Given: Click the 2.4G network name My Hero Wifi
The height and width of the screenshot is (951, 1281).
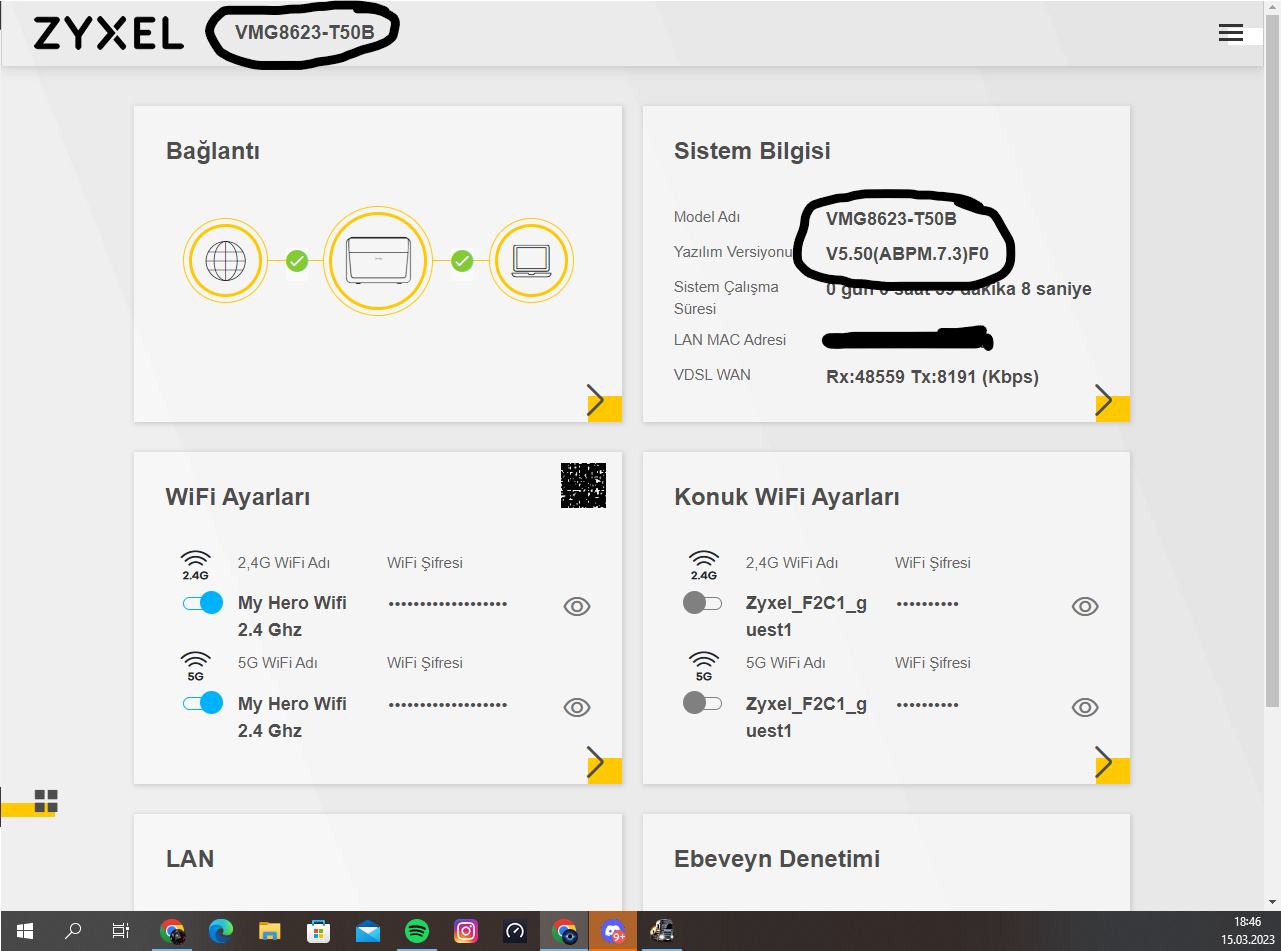Looking at the screenshot, I should [x=292, y=616].
